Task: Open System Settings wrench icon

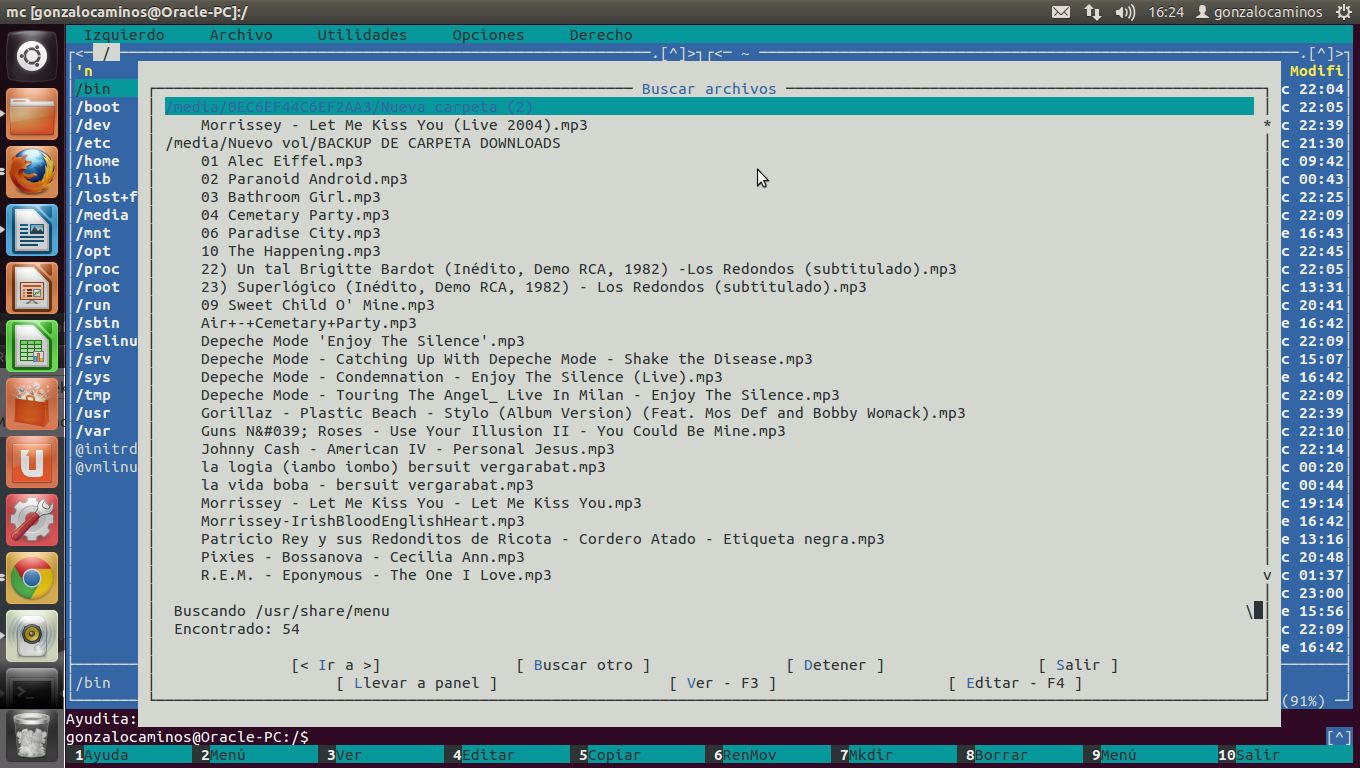Action: [x=32, y=521]
